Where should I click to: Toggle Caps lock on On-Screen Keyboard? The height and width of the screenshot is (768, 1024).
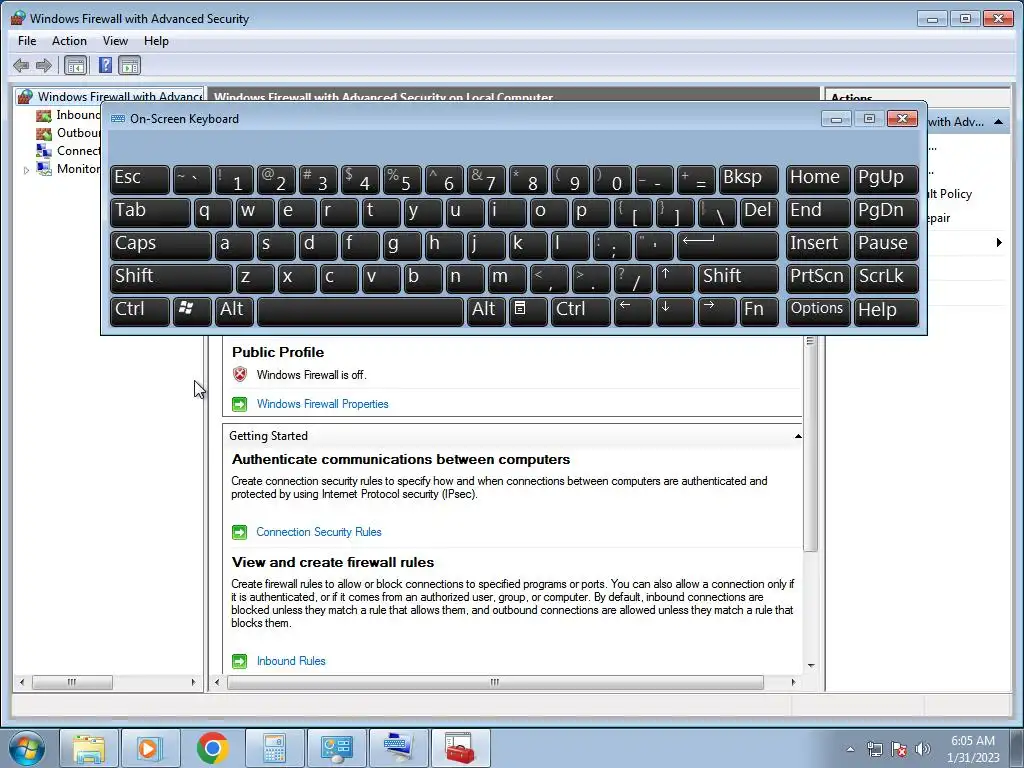161,246
